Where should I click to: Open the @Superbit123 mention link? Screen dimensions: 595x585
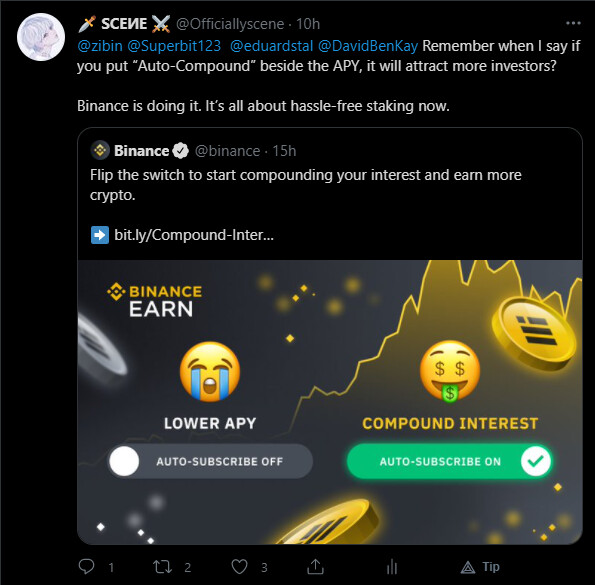tap(174, 46)
